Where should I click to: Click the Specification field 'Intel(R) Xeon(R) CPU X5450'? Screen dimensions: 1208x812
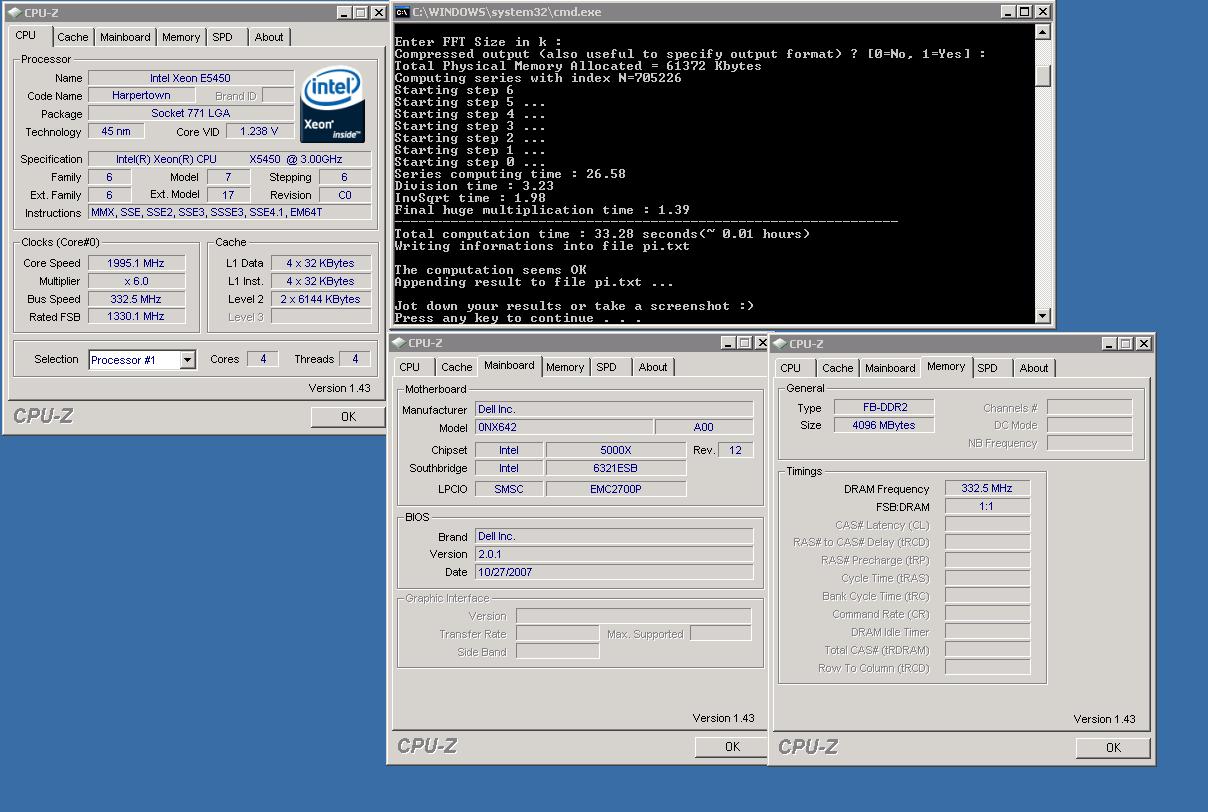[230, 159]
